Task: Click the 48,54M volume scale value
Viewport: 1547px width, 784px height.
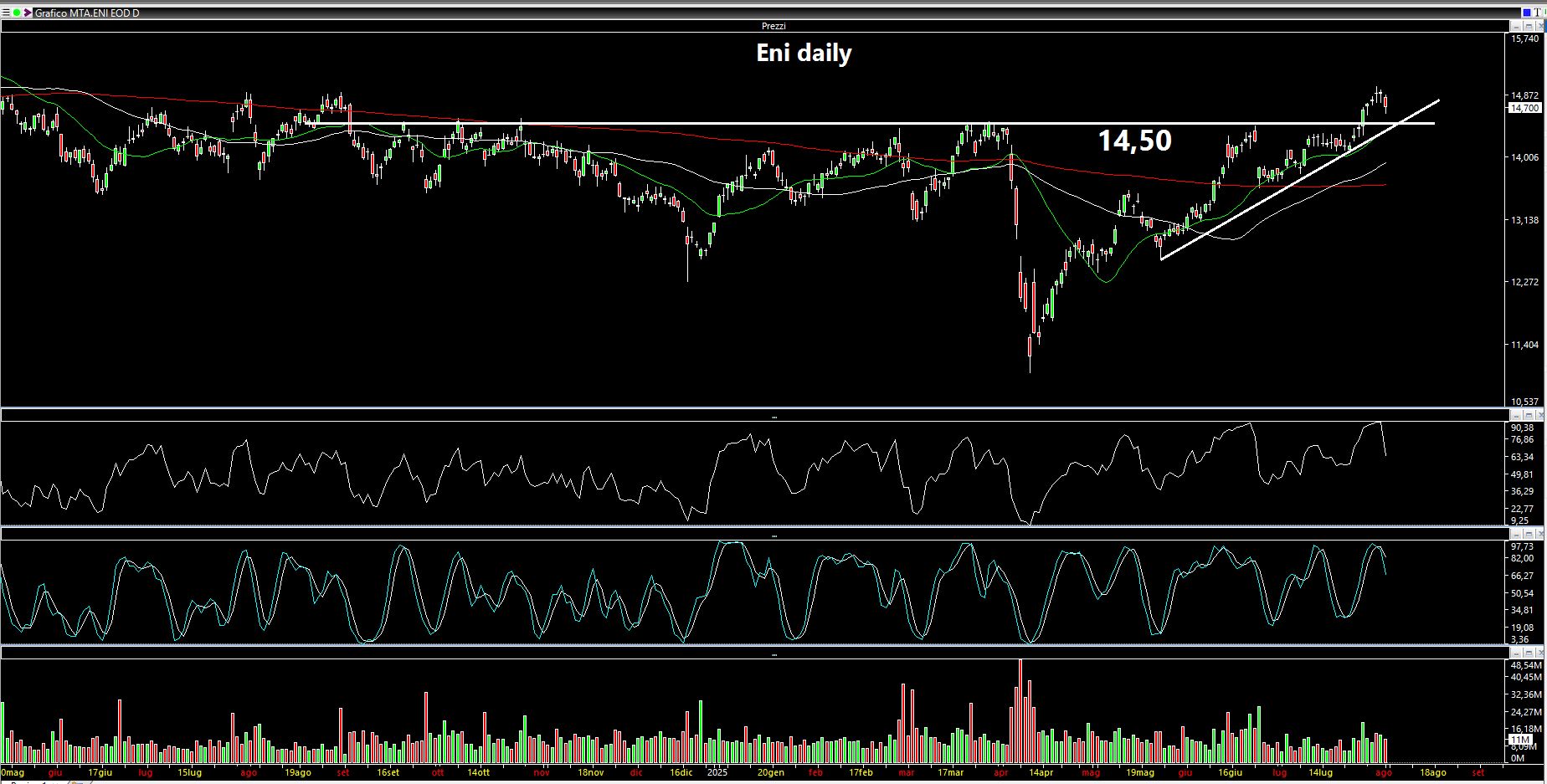Action: tap(1526, 665)
